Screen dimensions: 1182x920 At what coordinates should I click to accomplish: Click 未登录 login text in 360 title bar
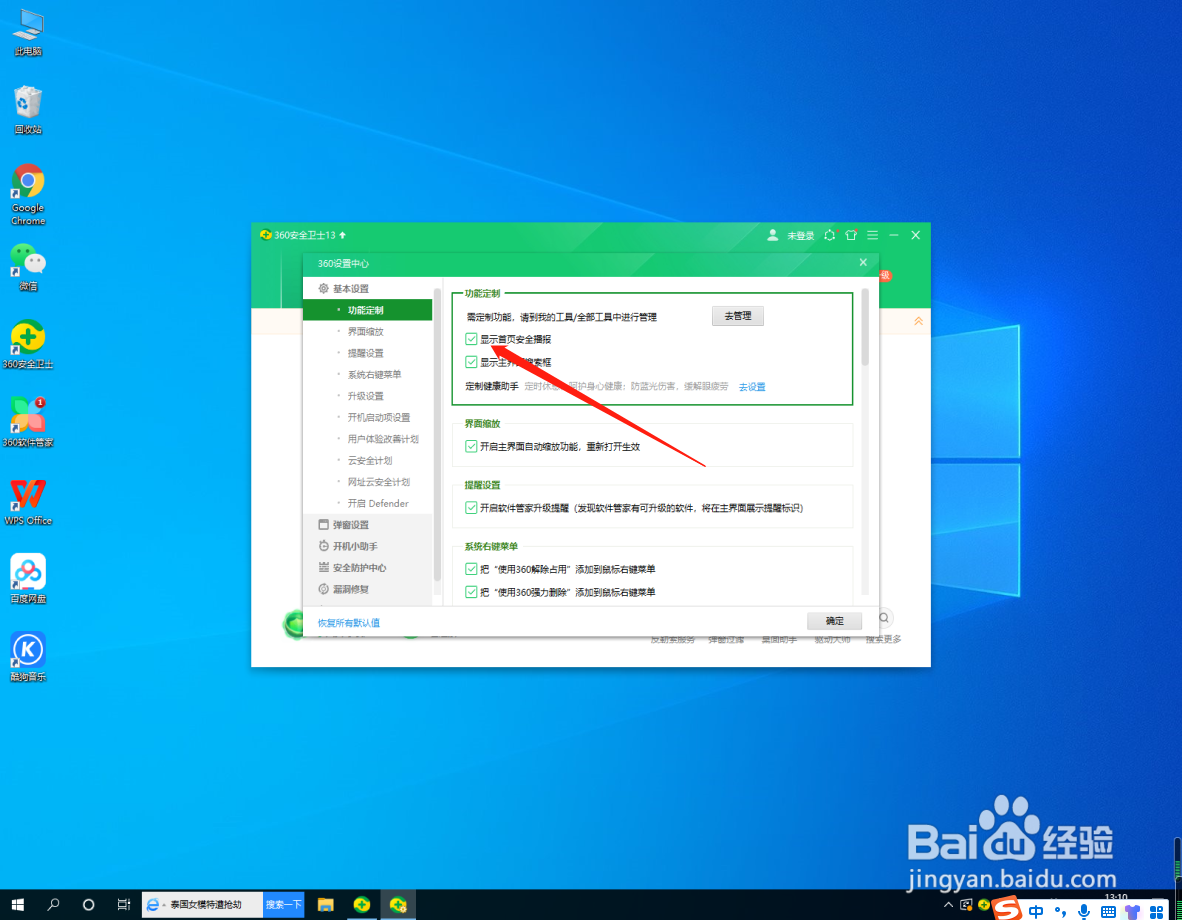801,236
